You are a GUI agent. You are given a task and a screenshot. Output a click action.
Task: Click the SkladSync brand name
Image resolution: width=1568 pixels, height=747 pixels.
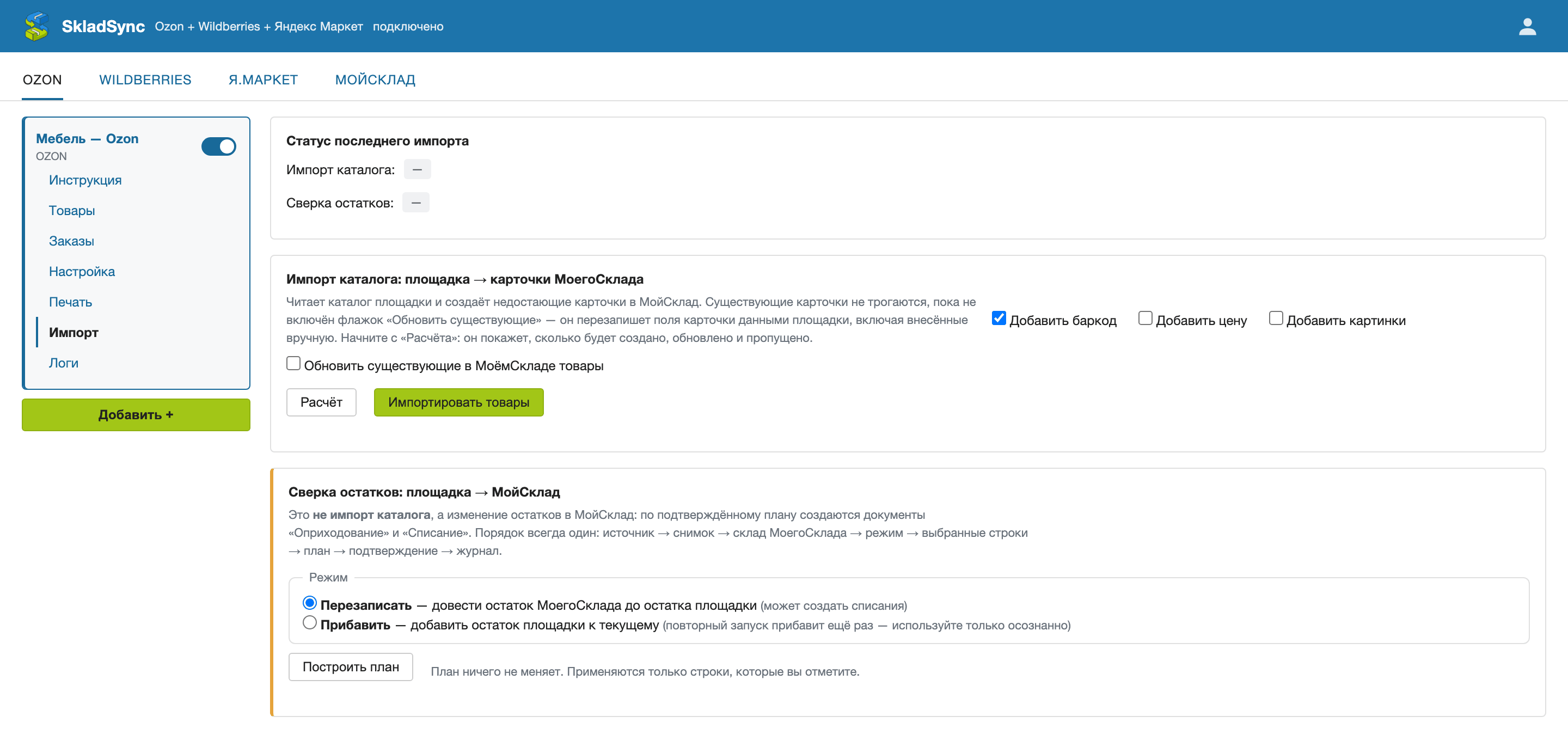[x=103, y=26]
